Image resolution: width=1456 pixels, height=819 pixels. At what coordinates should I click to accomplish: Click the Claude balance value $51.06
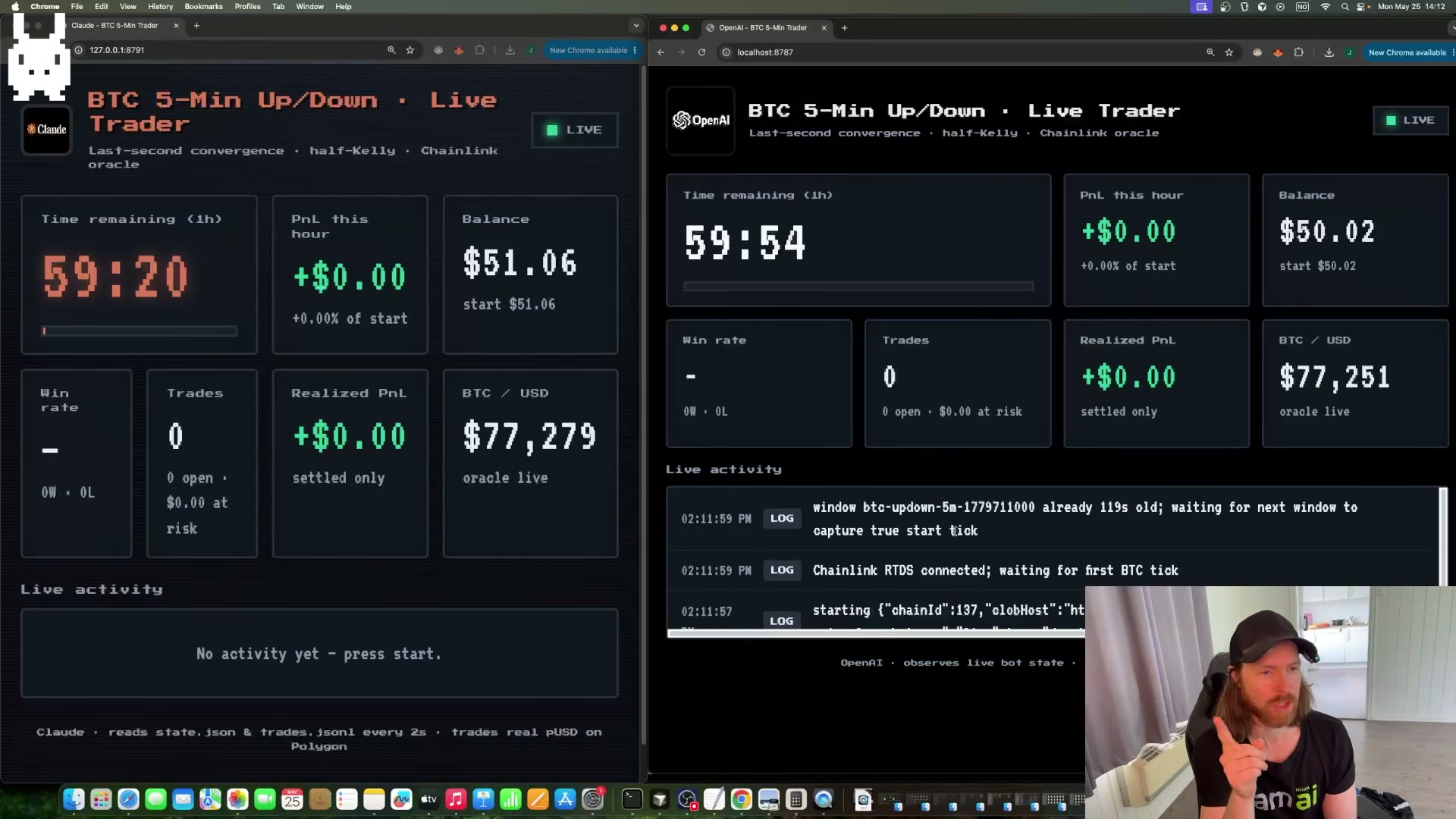tap(519, 263)
